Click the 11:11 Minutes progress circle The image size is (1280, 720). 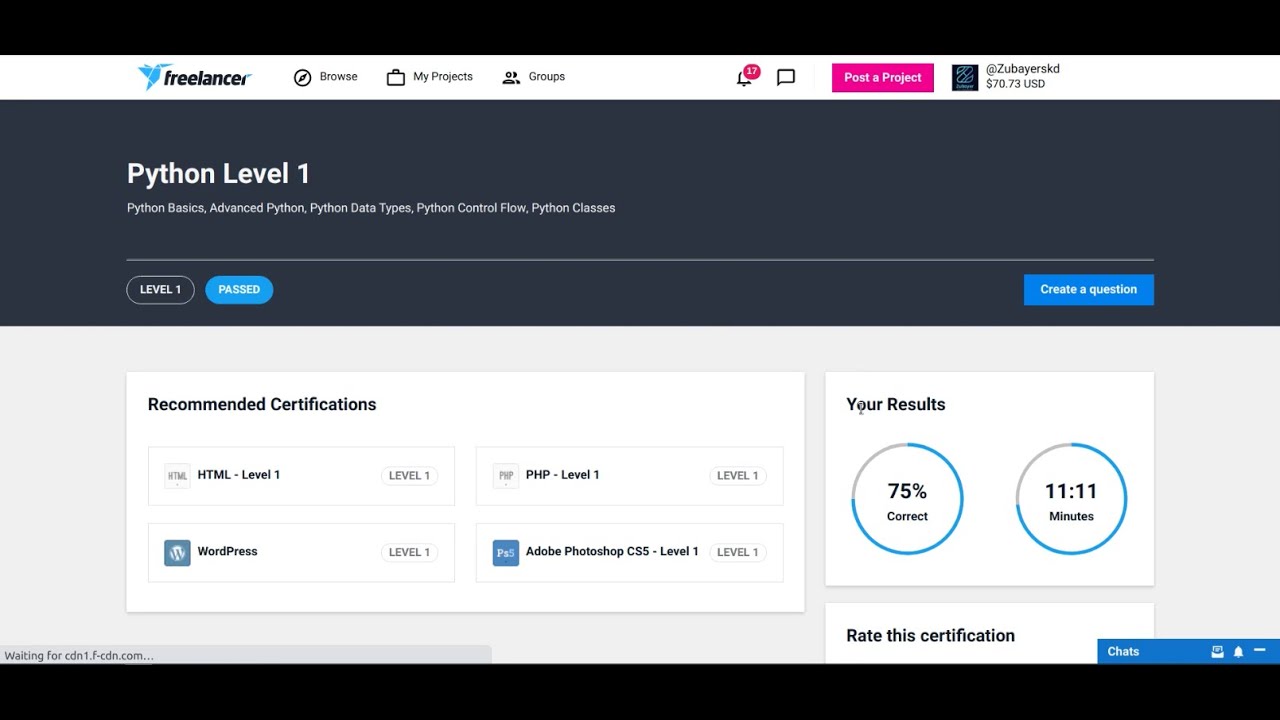click(1071, 498)
